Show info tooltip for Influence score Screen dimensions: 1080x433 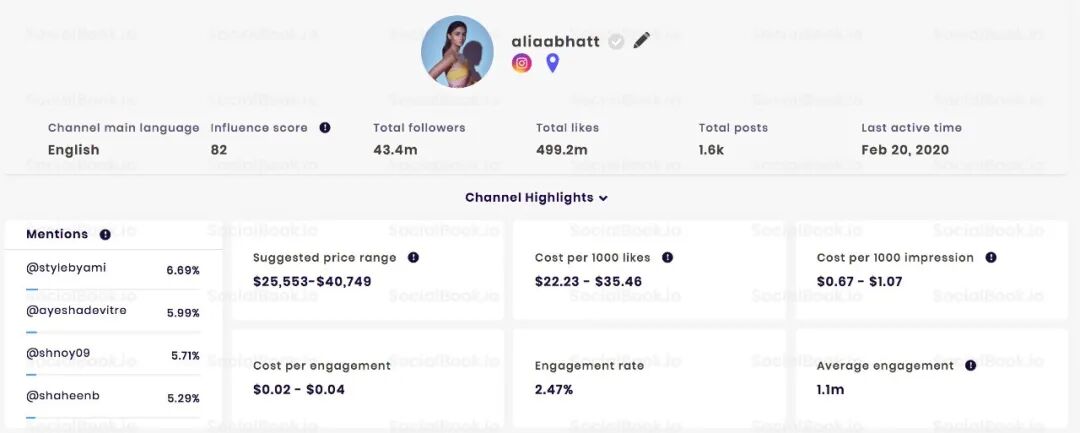tap(324, 127)
